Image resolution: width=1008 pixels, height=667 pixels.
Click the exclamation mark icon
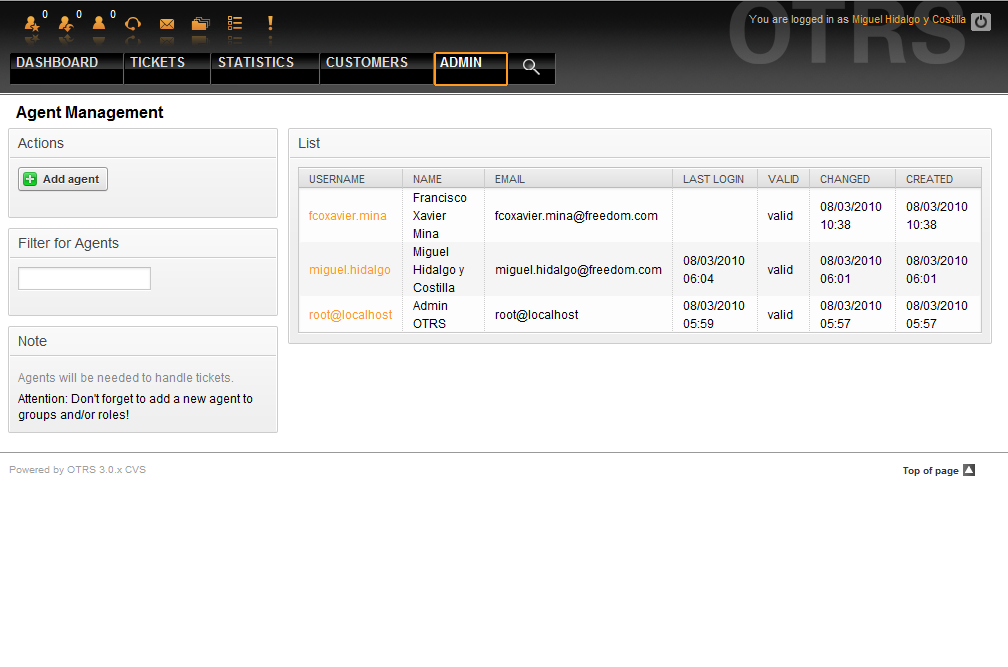(269, 23)
